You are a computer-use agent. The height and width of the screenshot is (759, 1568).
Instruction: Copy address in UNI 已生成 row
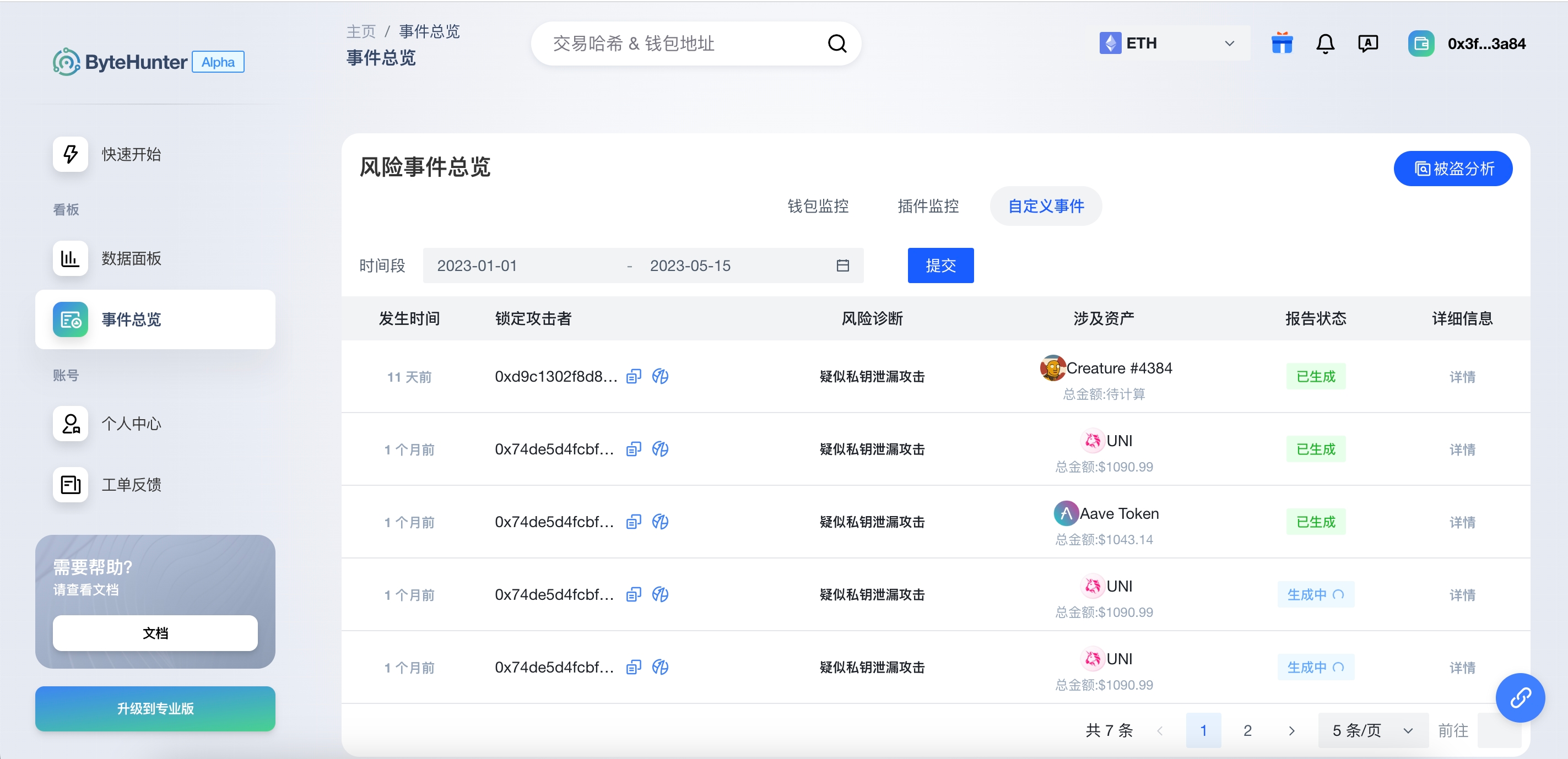pos(634,449)
